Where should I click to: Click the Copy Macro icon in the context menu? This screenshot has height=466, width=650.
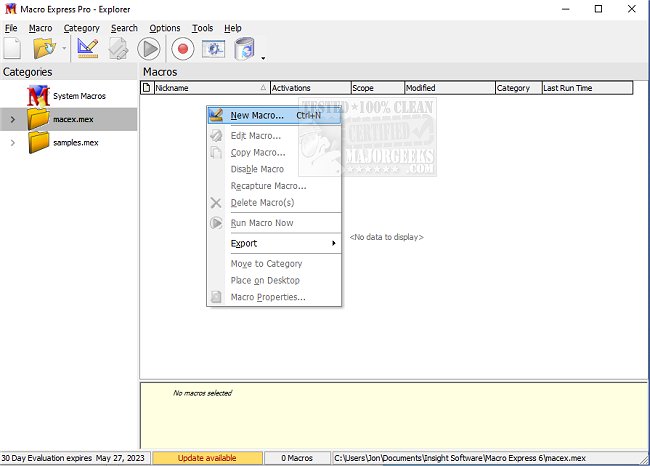tap(216, 153)
